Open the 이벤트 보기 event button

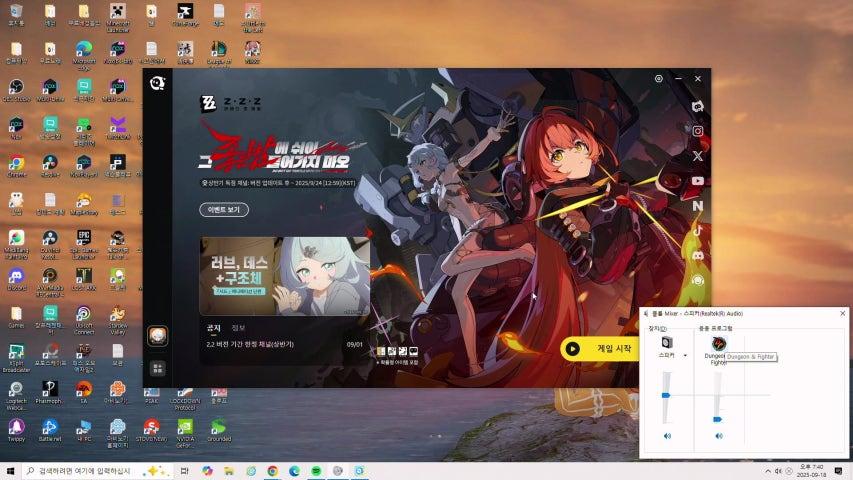point(224,210)
